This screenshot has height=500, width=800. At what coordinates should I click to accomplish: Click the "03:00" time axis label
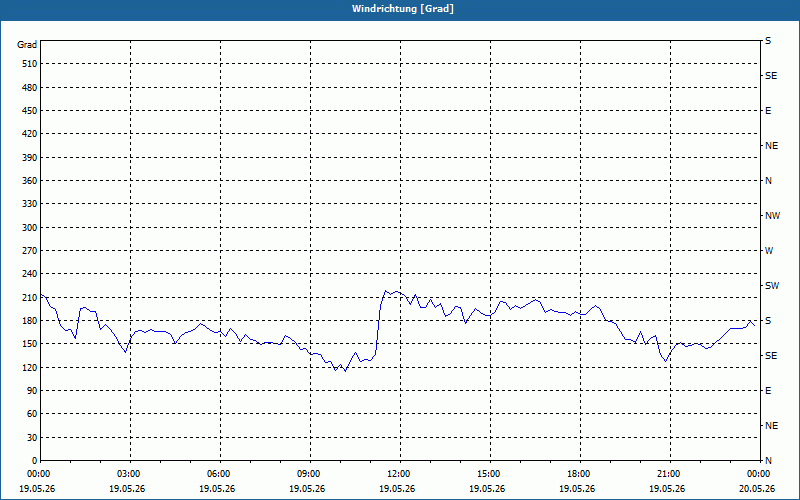[130, 474]
